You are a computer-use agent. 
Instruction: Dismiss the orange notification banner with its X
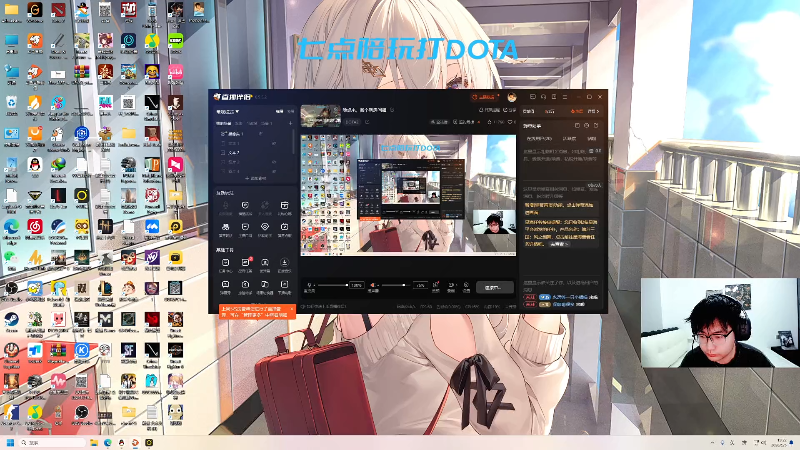(292, 309)
